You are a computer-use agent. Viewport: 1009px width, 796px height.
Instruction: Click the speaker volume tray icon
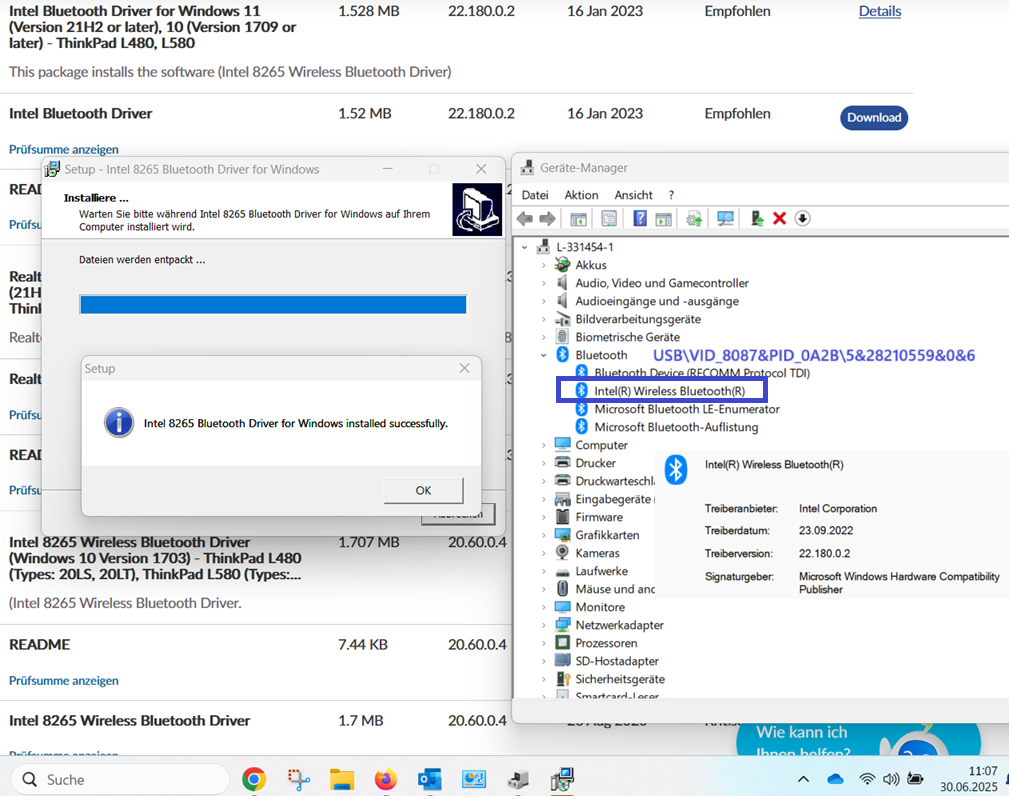[x=891, y=779]
